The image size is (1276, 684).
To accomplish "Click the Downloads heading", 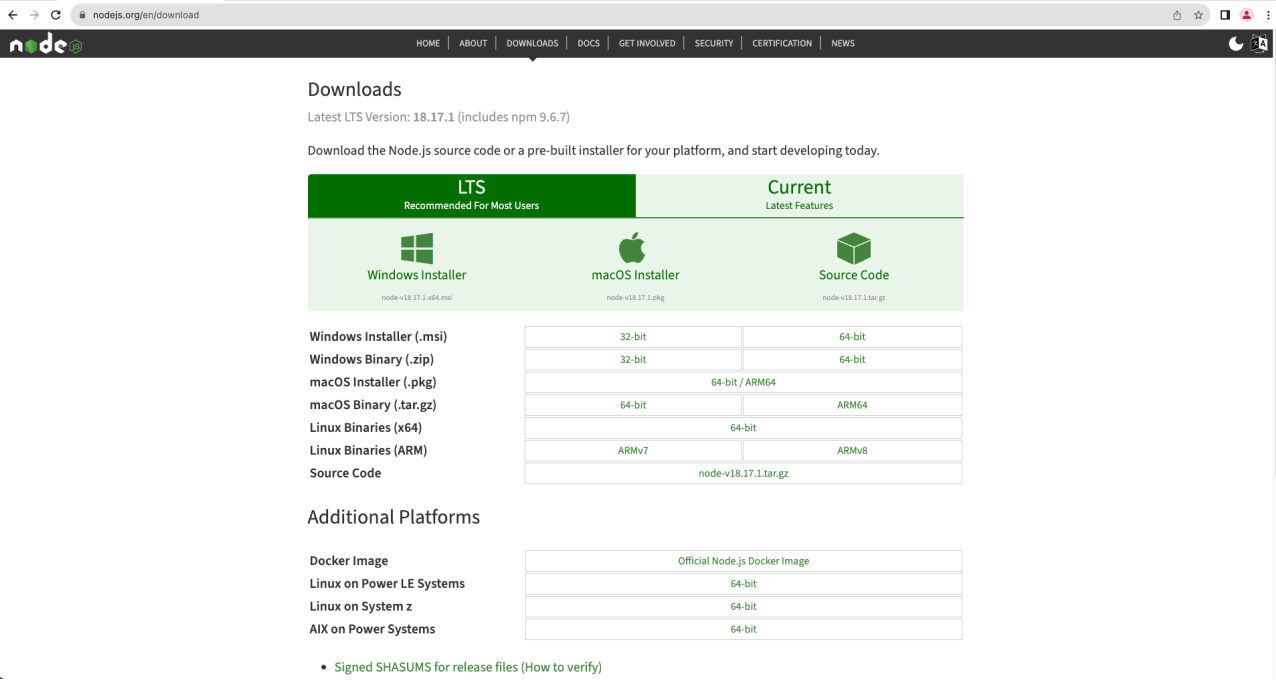I will pyautogui.click(x=354, y=89).
